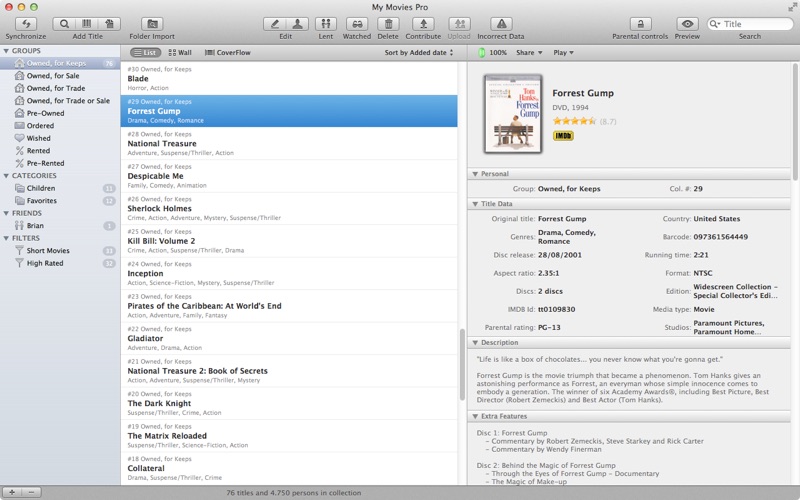The image size is (800, 500).
Task: Click the Synchronize toolbar icon
Action: (25, 23)
